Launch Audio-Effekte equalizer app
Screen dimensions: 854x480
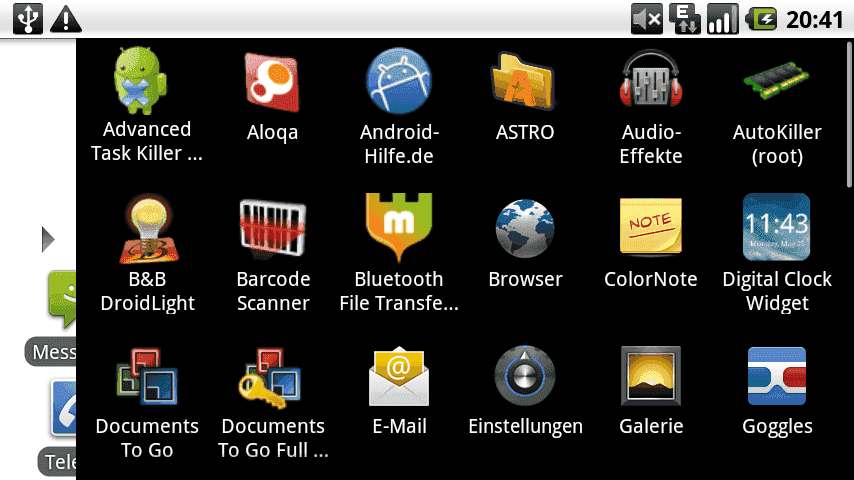point(651,79)
